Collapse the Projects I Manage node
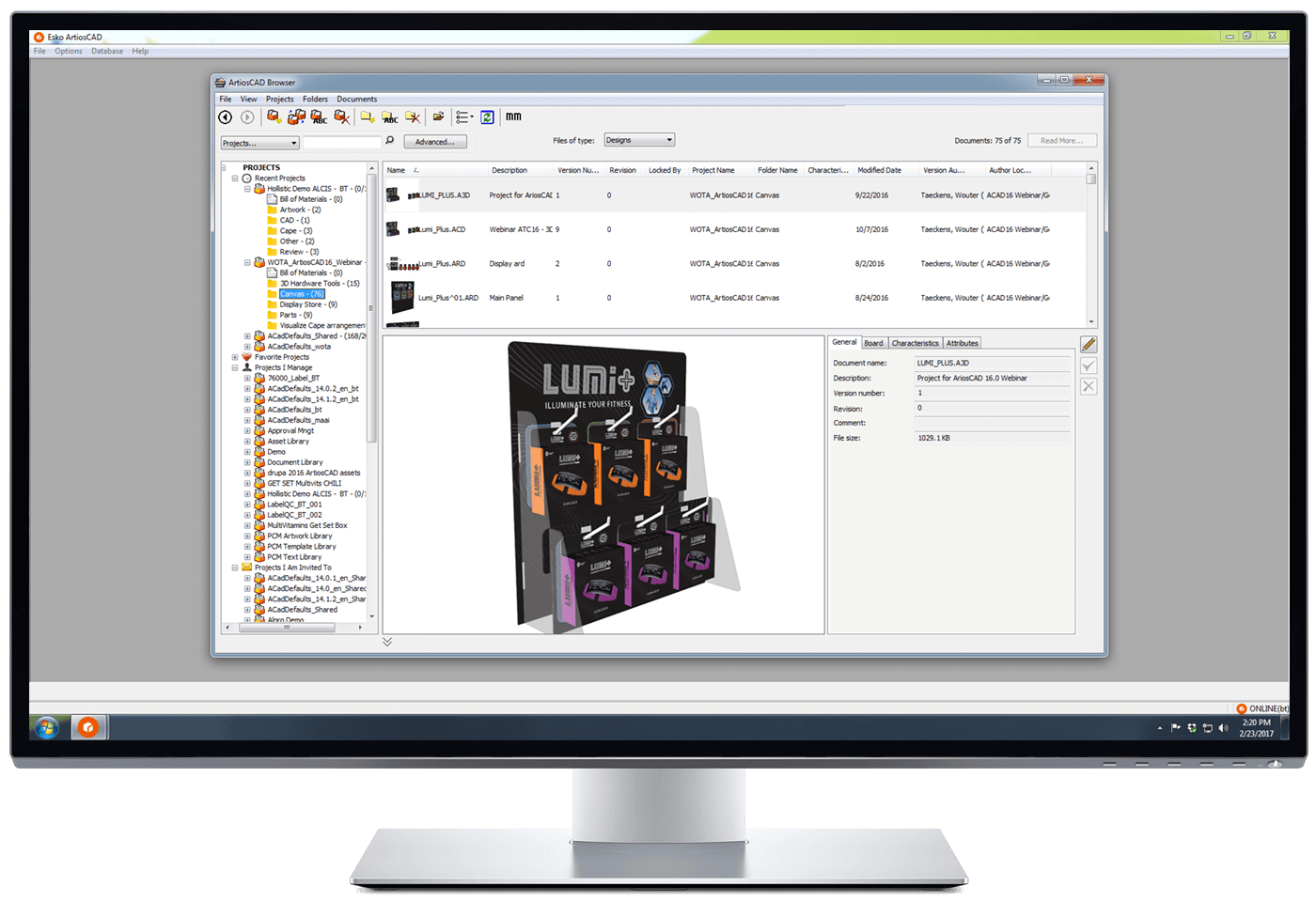This screenshot has width=1316, height=902. tap(235, 368)
